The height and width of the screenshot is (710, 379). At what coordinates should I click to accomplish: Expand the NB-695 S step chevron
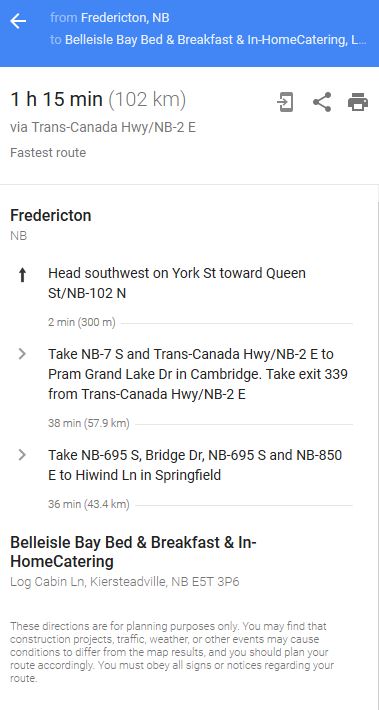[22, 455]
